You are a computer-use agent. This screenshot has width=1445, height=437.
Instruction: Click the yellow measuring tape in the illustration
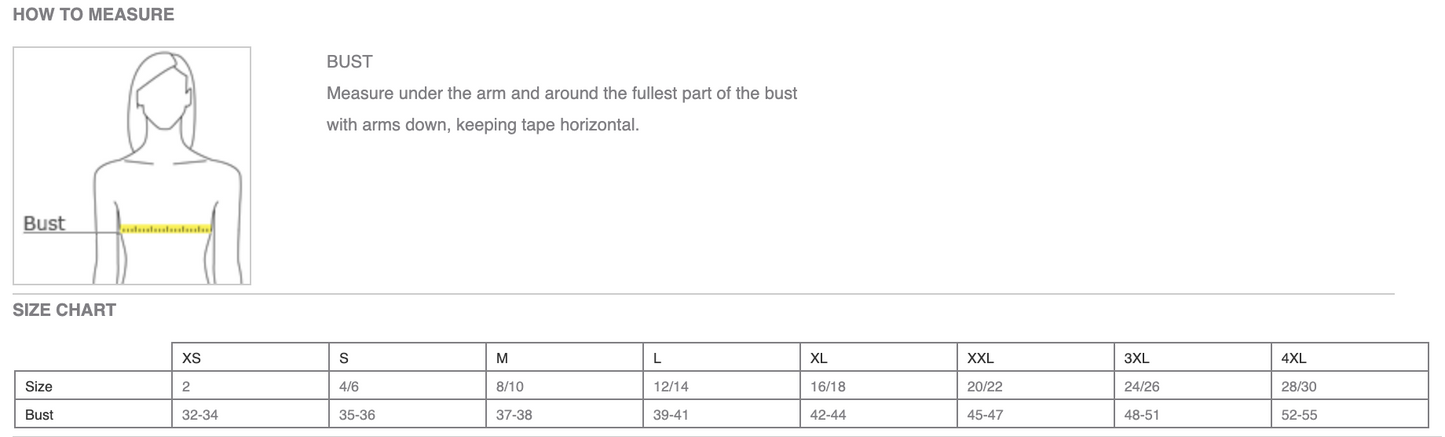click(x=166, y=229)
